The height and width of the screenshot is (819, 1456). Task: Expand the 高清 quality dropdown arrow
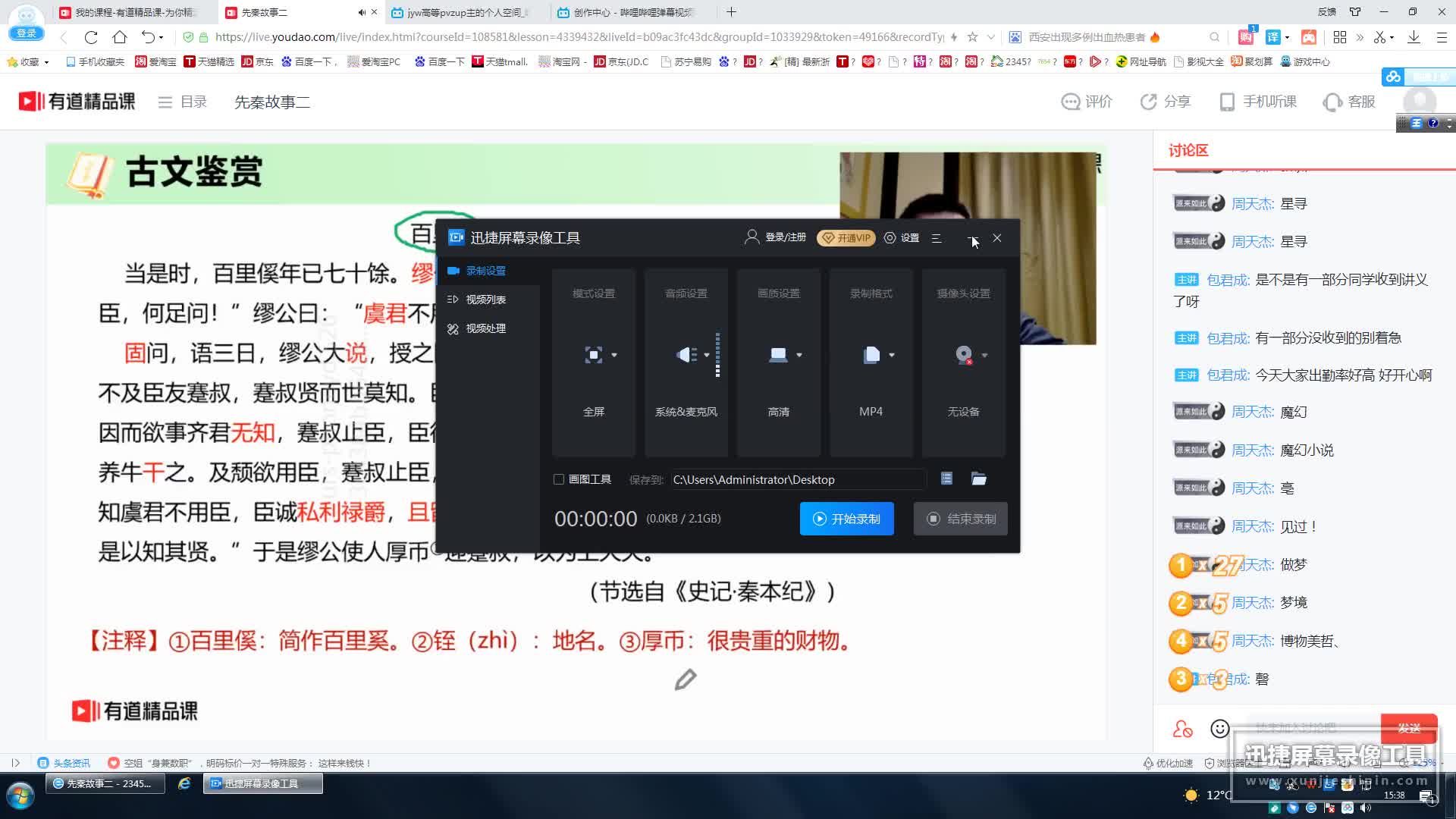799,355
